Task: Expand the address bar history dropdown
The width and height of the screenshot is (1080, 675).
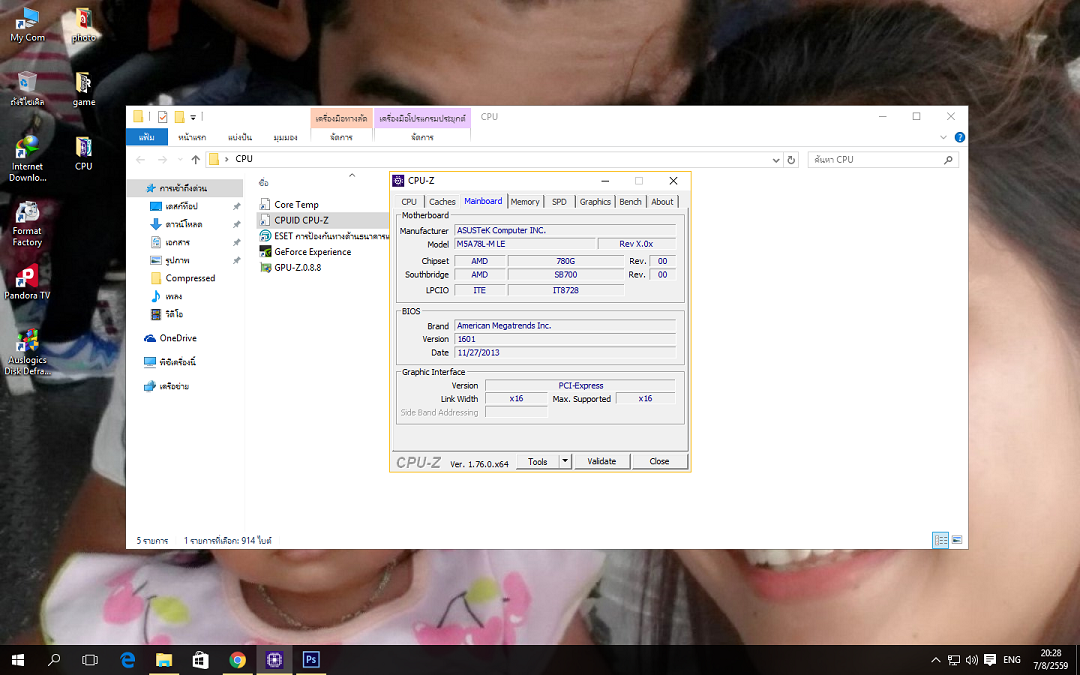Action: [x=776, y=159]
